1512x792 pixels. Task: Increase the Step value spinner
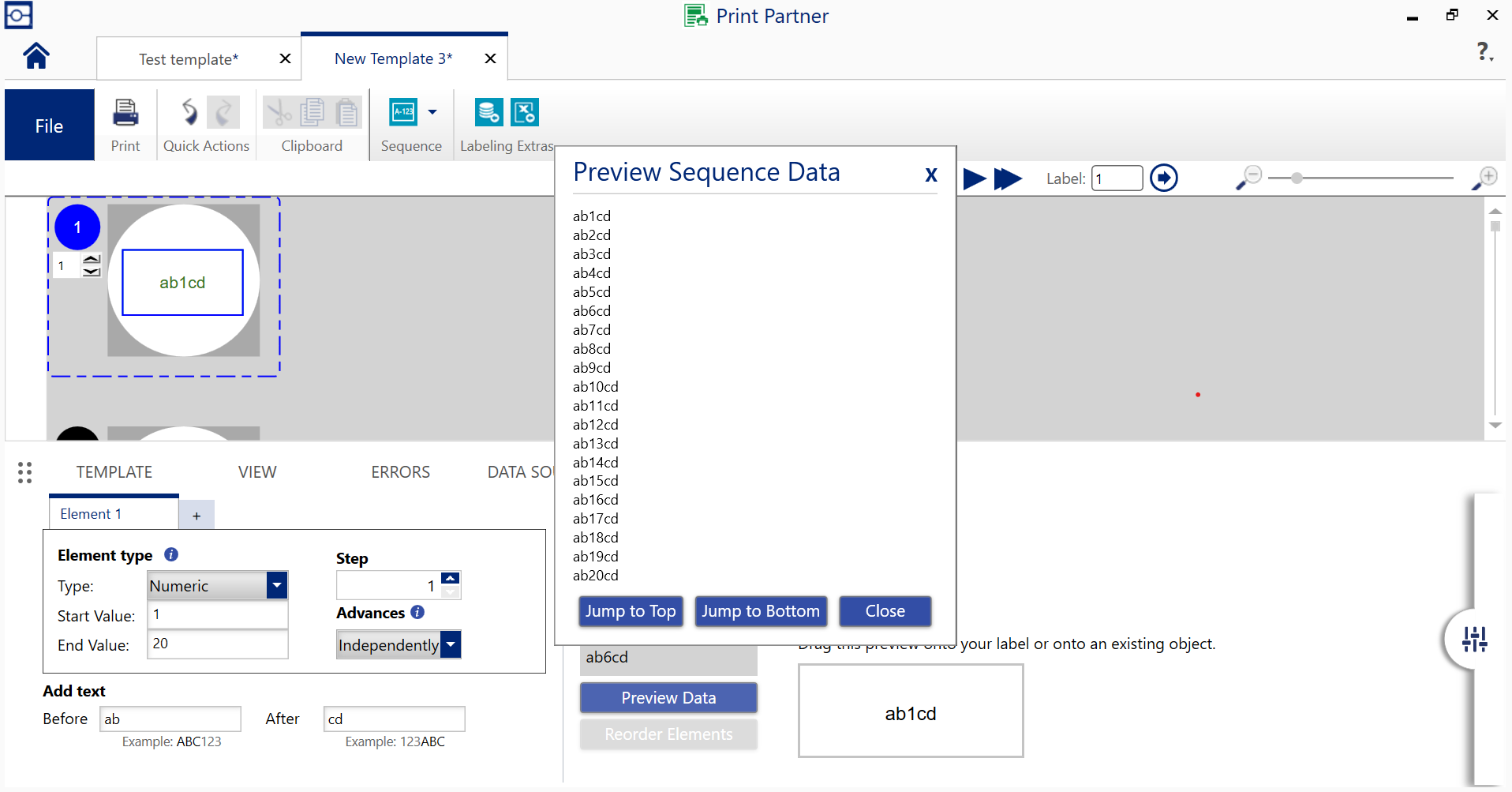point(450,579)
